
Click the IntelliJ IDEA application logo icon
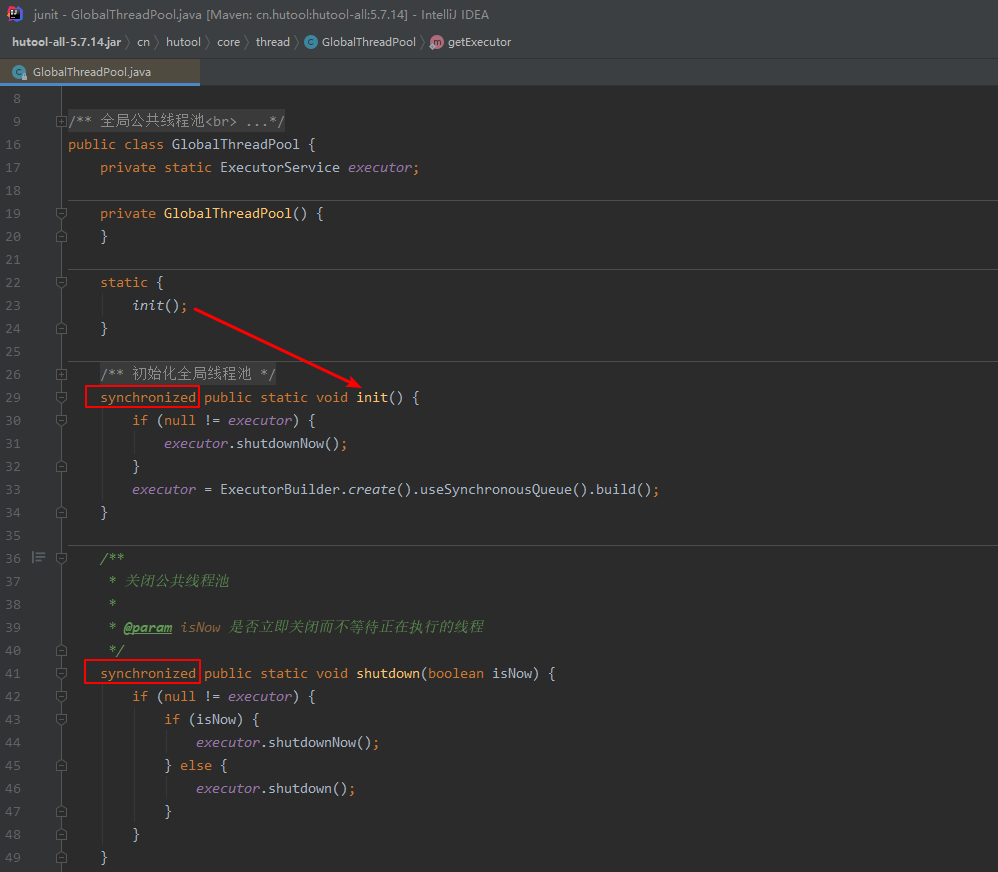coord(15,14)
